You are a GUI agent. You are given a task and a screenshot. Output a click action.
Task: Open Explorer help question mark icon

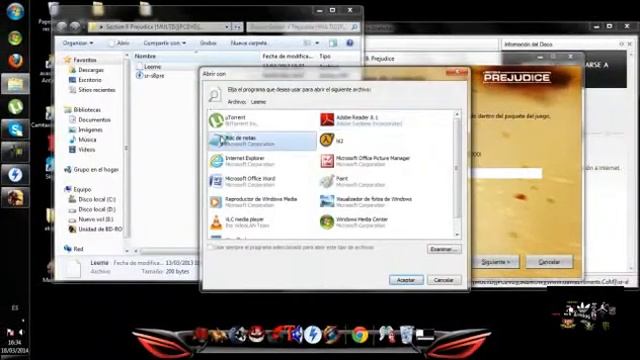[x=350, y=43]
